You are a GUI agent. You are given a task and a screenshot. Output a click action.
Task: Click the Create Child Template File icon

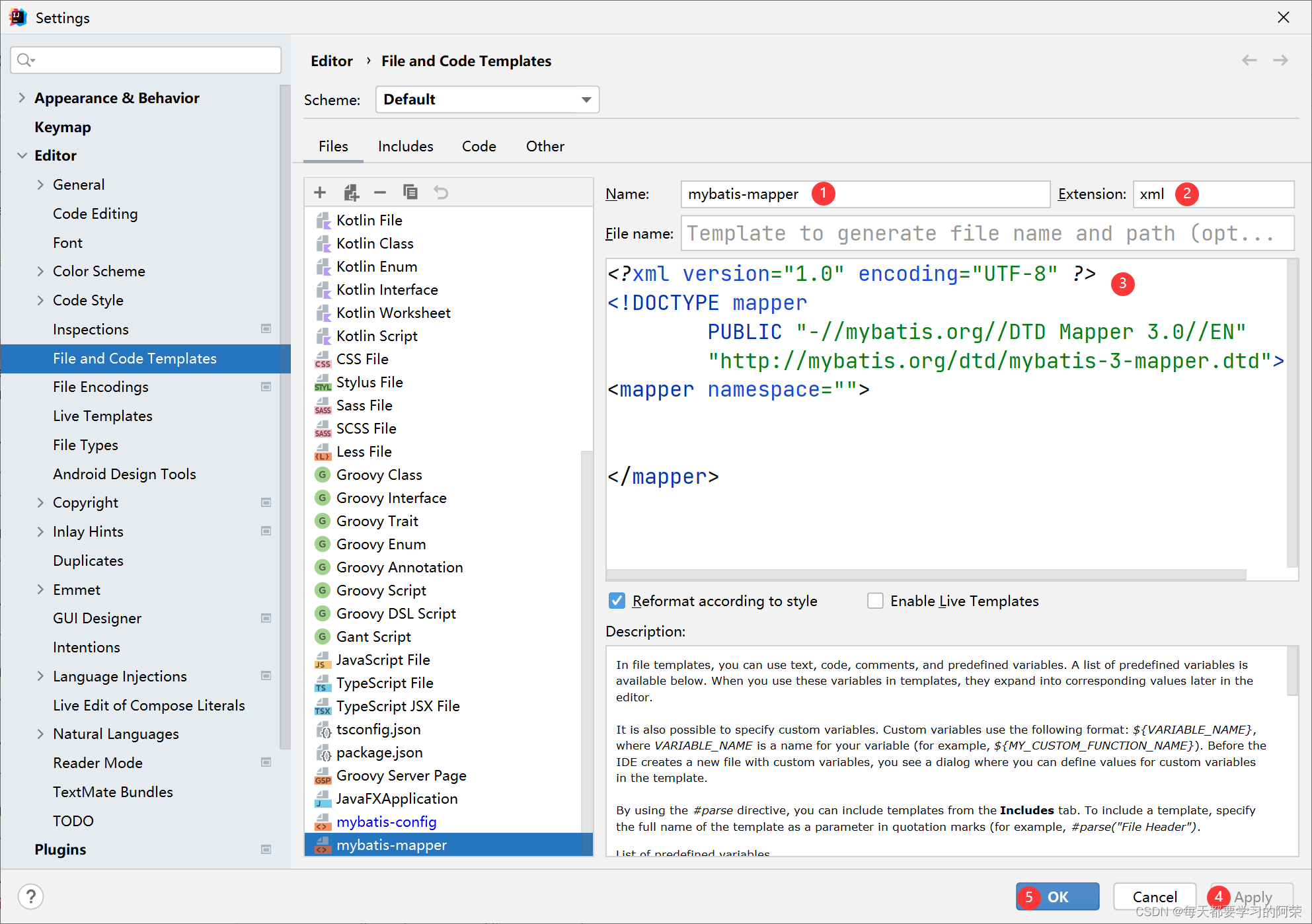coord(351,192)
